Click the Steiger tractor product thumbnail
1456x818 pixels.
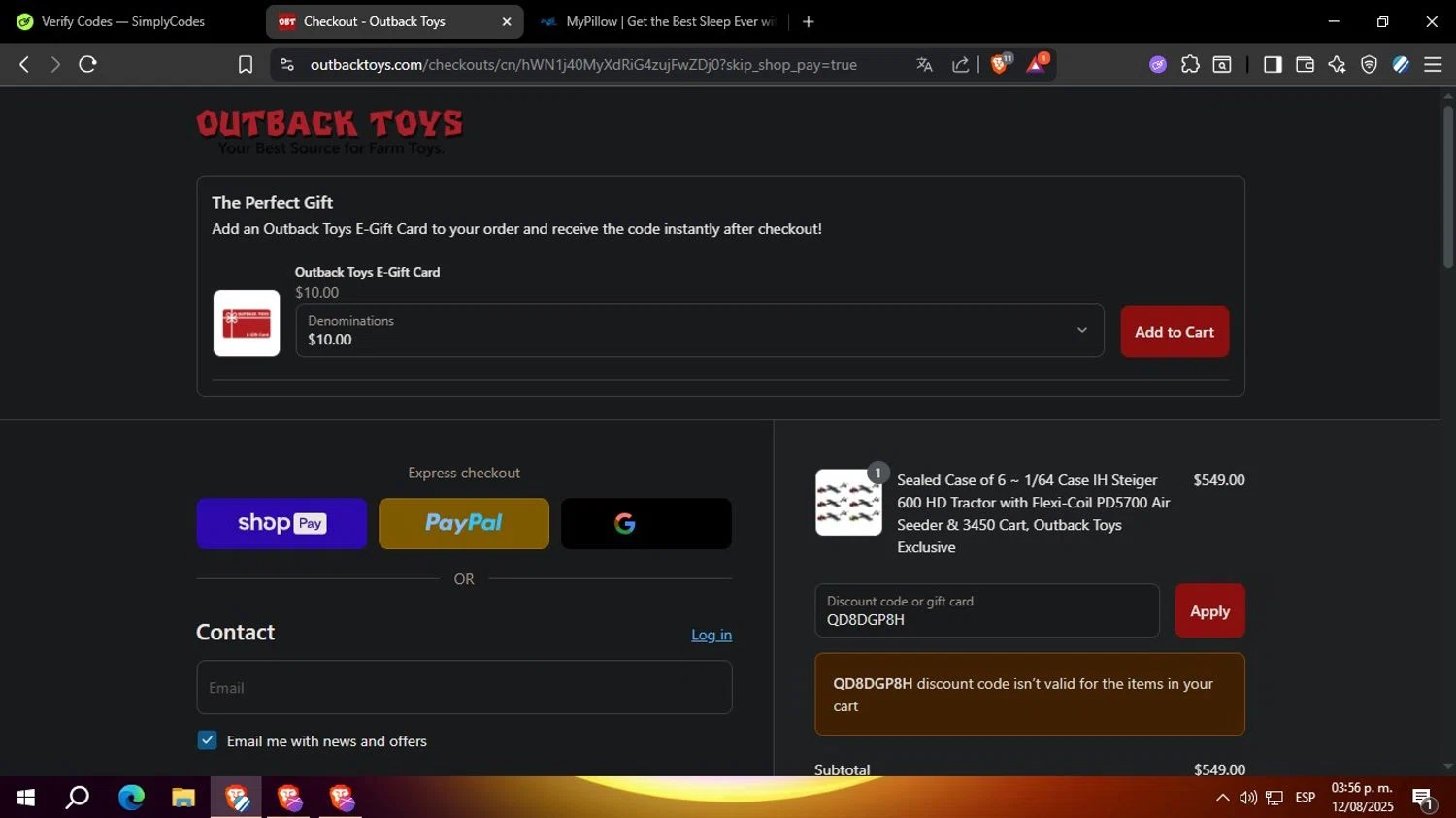(x=848, y=502)
